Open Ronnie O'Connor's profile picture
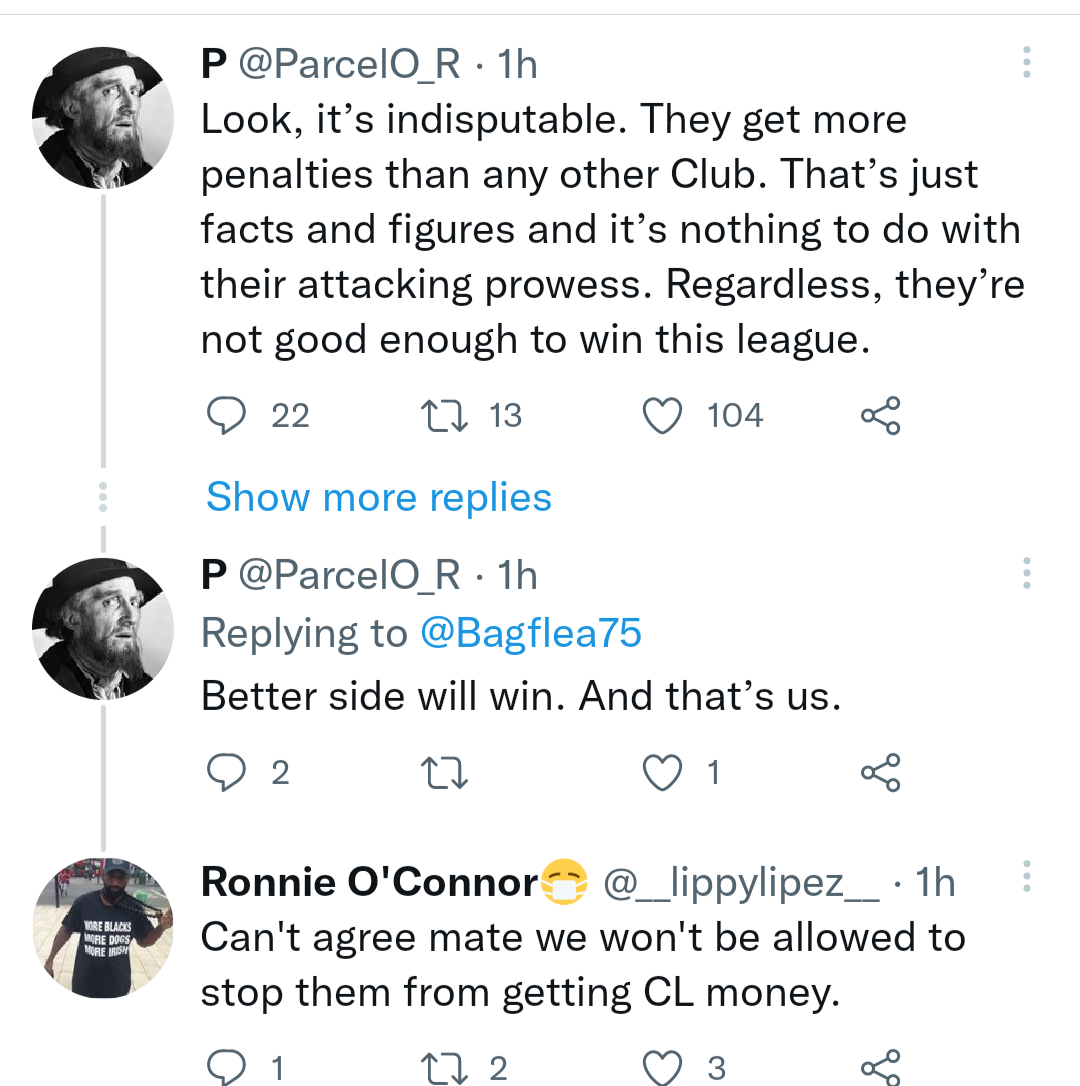This screenshot has height=1086, width=1080. click(103, 927)
